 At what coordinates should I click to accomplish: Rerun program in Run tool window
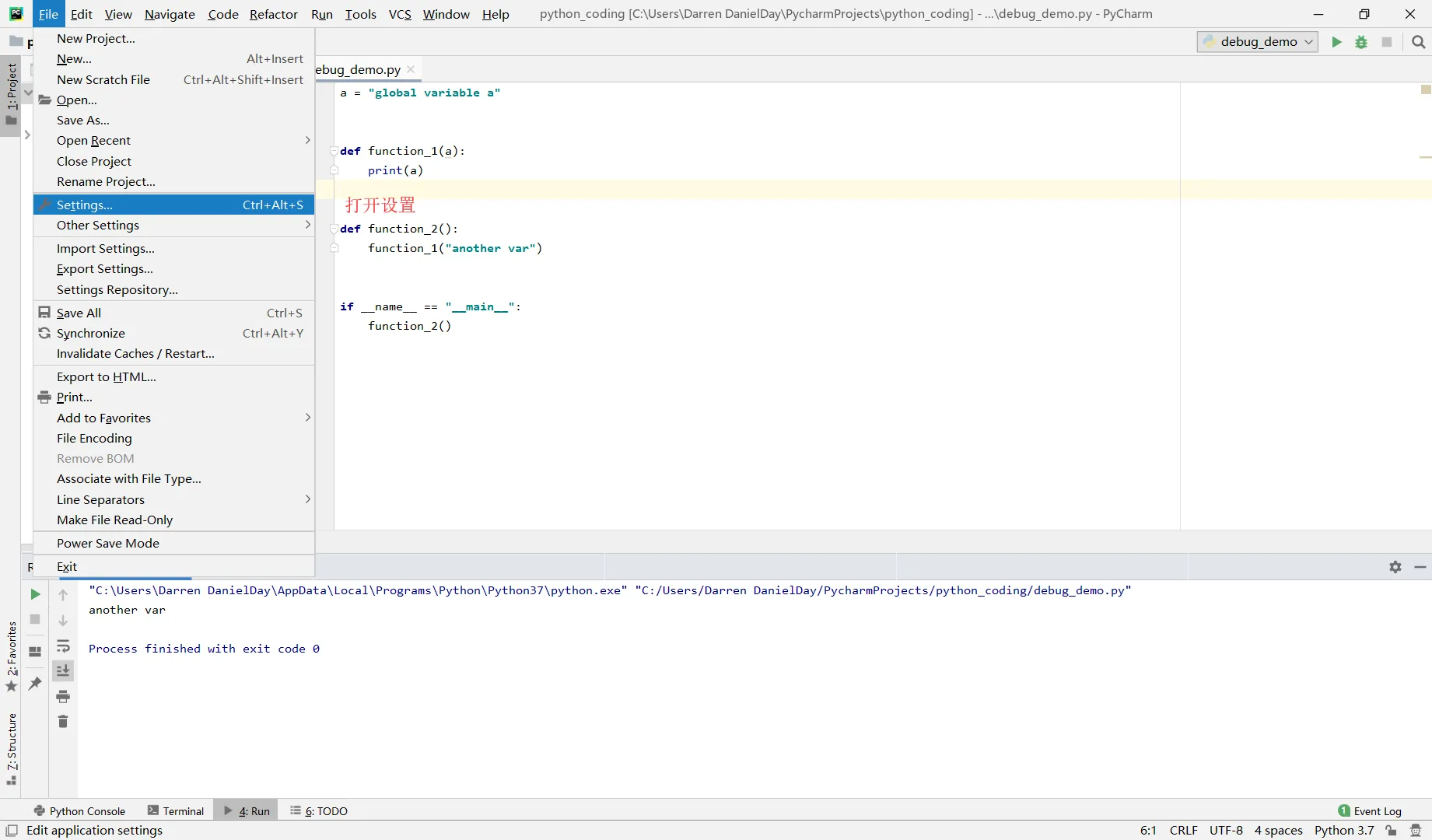pos(35,594)
